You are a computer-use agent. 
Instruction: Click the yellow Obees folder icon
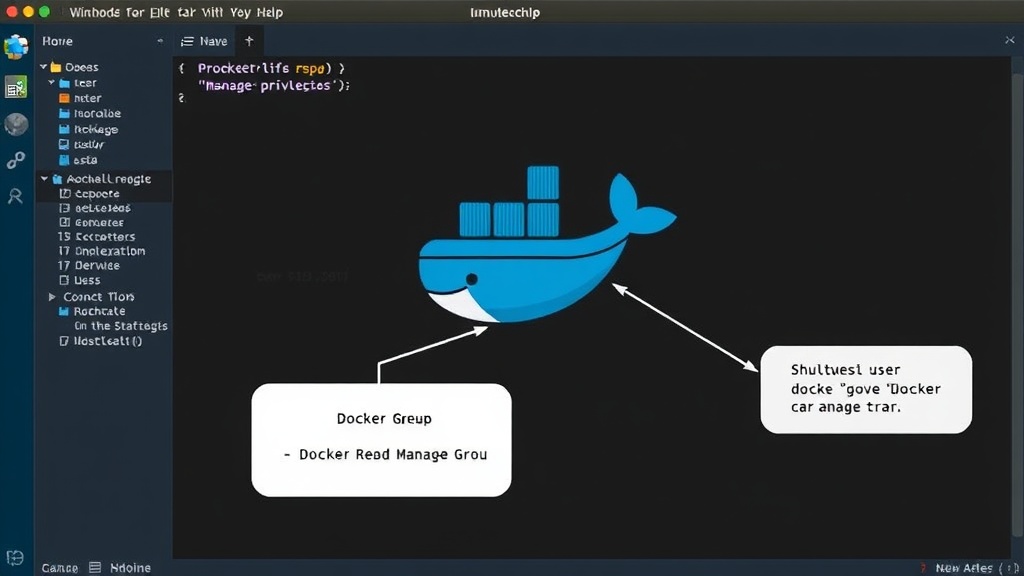pyautogui.click(x=56, y=67)
